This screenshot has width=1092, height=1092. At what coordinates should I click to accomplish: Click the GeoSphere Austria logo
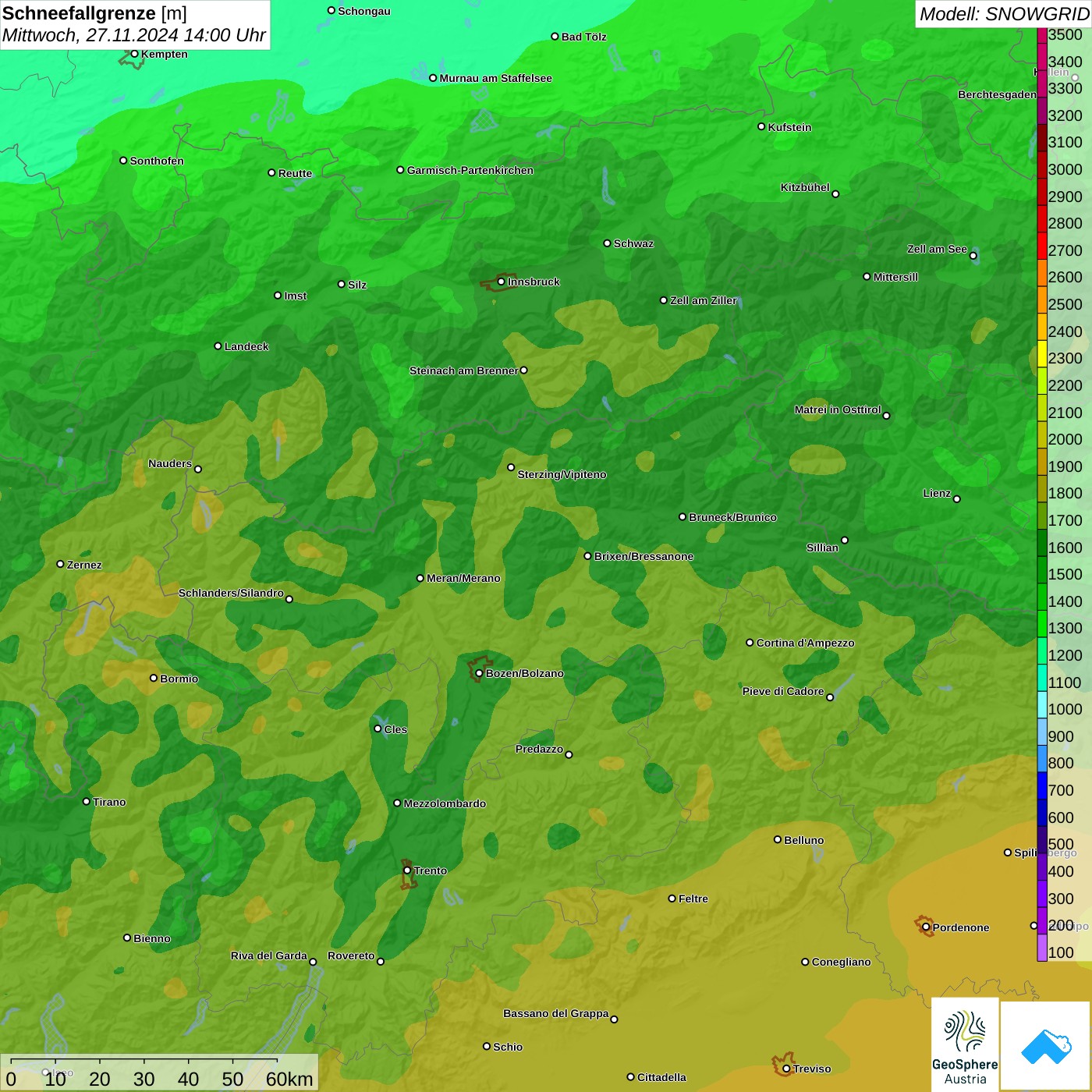coord(965,1044)
